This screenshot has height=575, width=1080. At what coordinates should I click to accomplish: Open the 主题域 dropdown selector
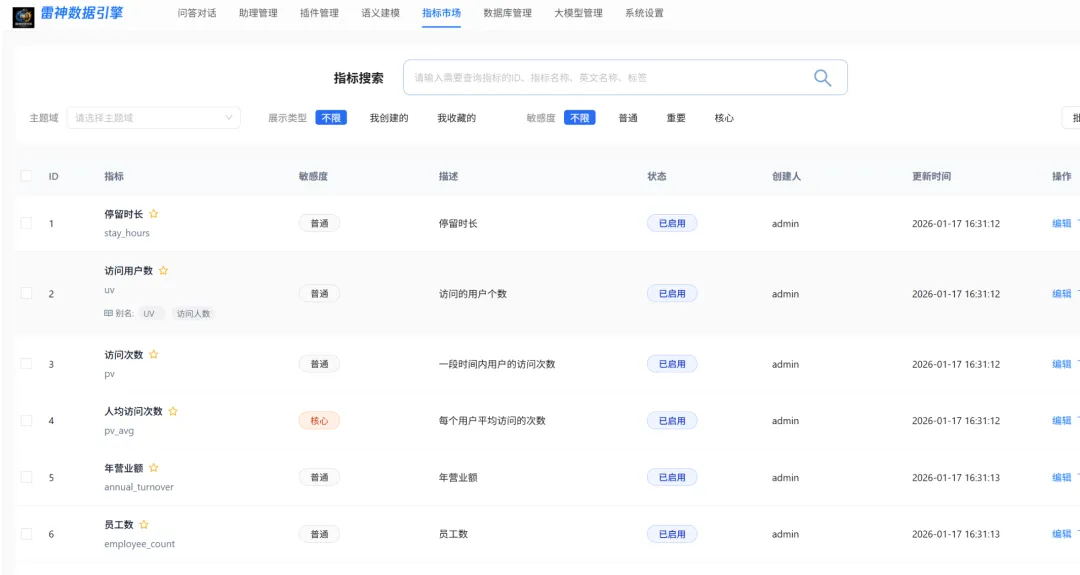pyautogui.click(x=154, y=118)
